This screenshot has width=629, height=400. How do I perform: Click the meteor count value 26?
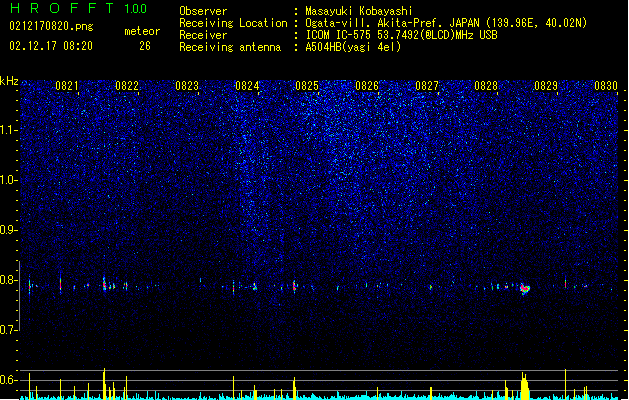(145, 46)
